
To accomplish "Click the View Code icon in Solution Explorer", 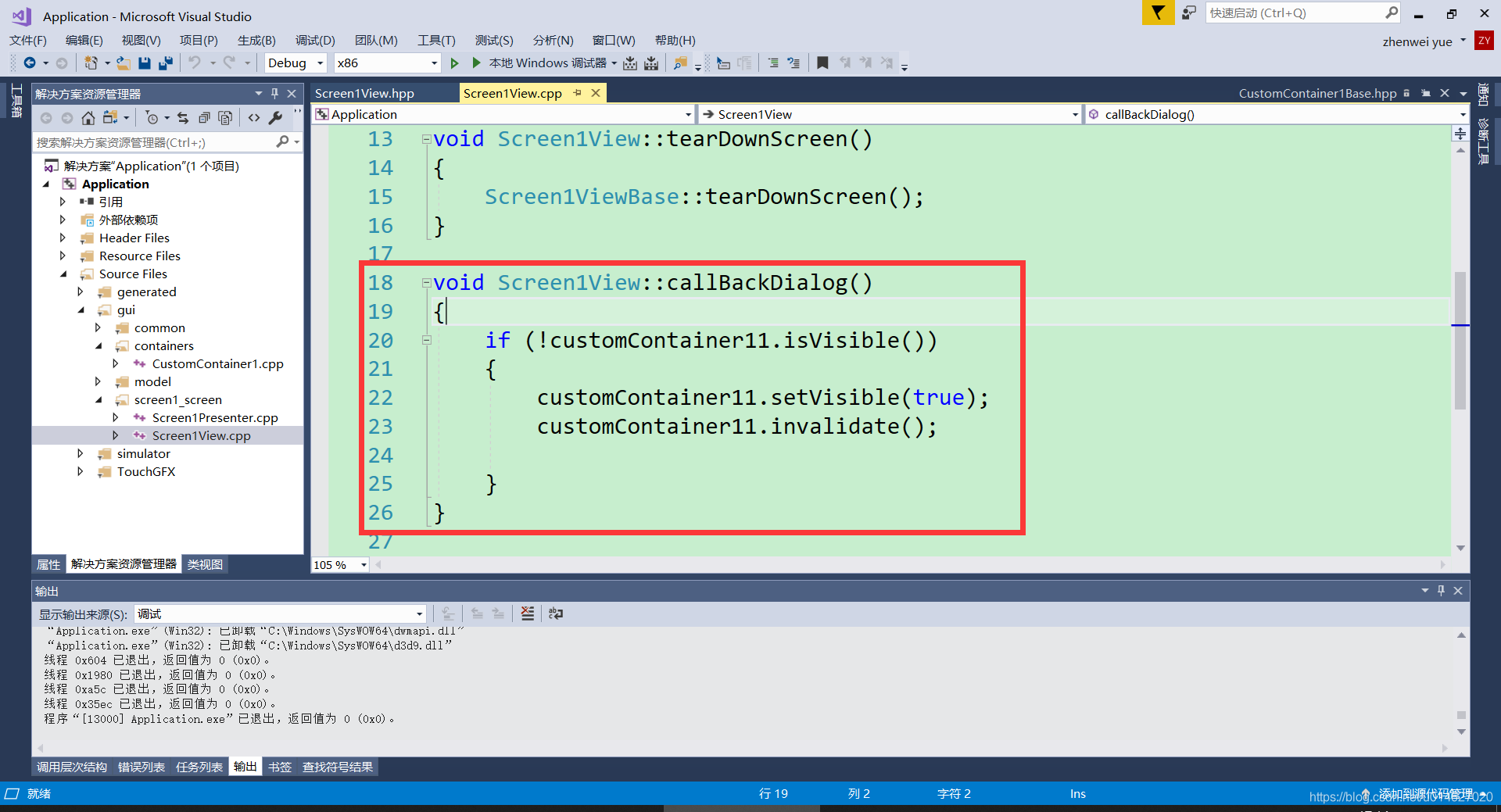I will click(x=254, y=118).
